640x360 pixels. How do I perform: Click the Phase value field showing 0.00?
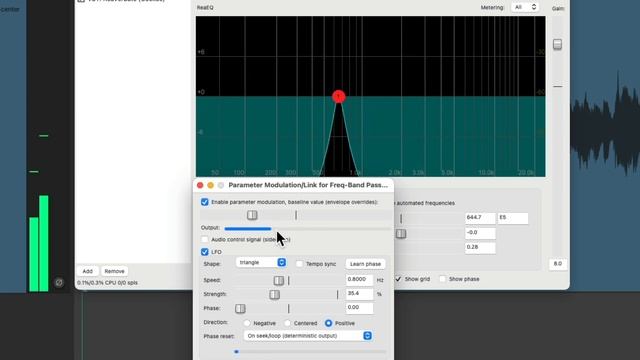click(359, 308)
